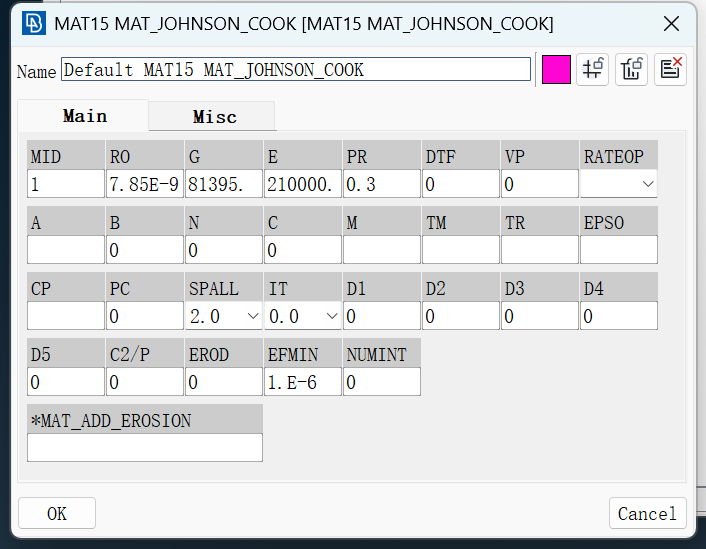Screen dimensions: 706x549
Task: Click the EROD input field
Action: pyautogui.click(x=224, y=382)
